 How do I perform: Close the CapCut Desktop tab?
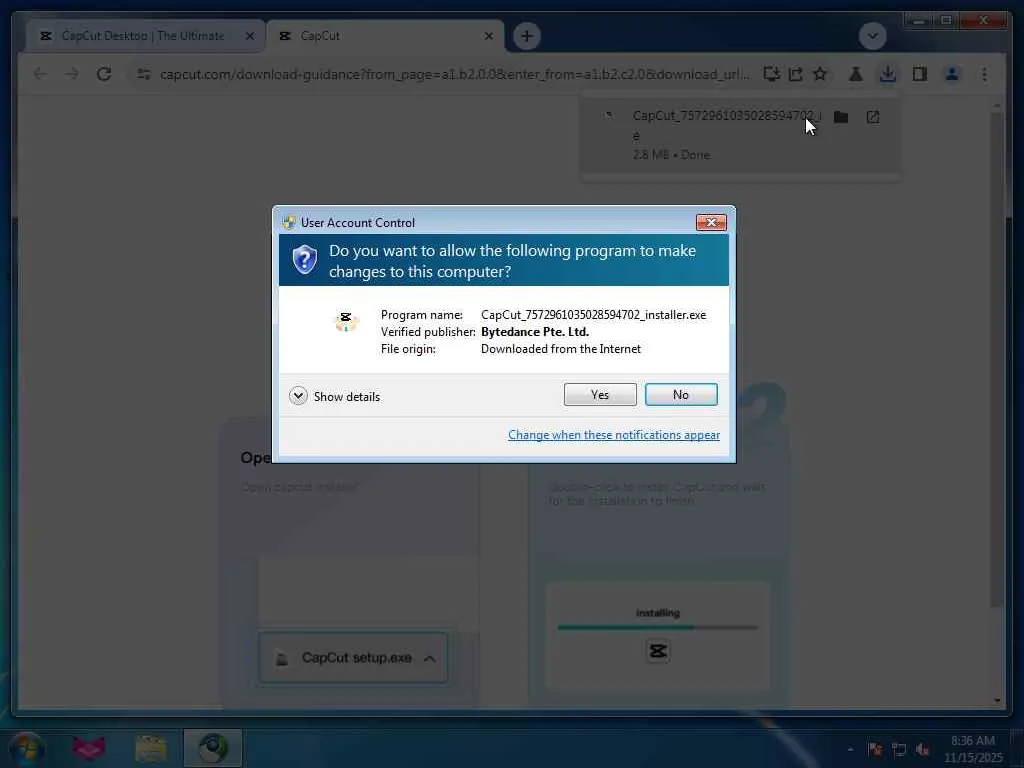249,36
